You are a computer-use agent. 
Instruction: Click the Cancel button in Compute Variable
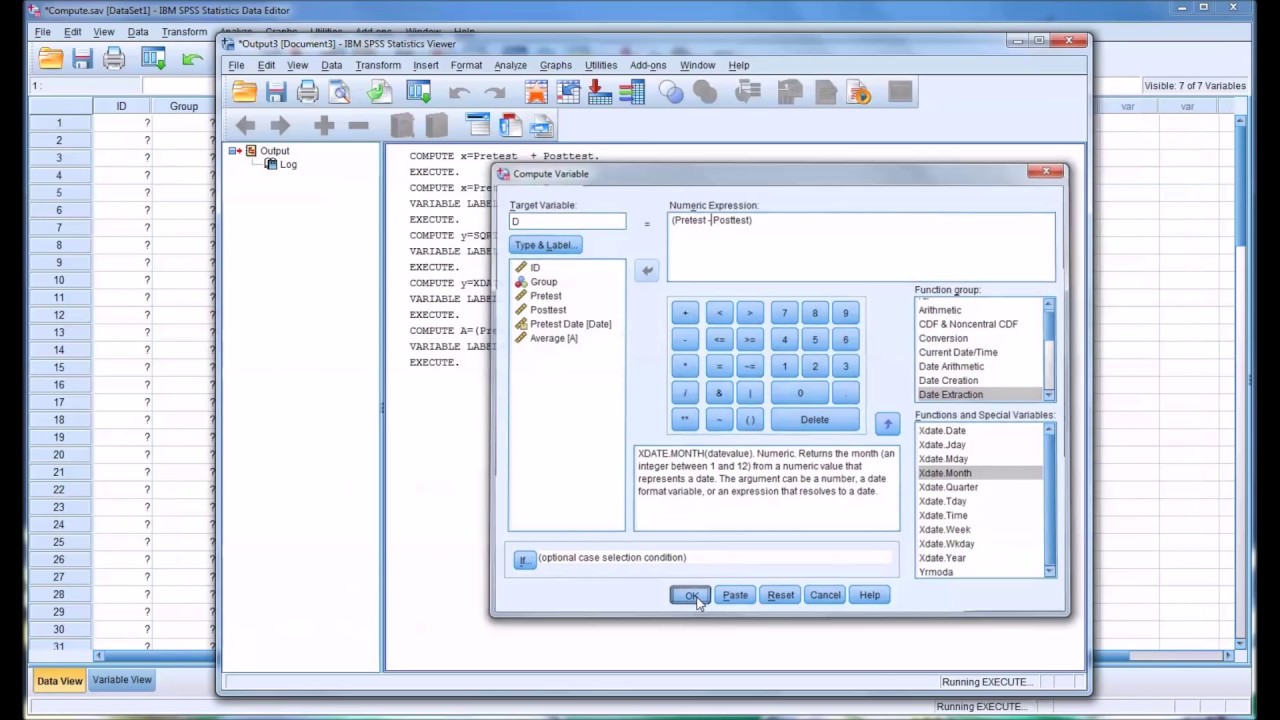coord(825,595)
